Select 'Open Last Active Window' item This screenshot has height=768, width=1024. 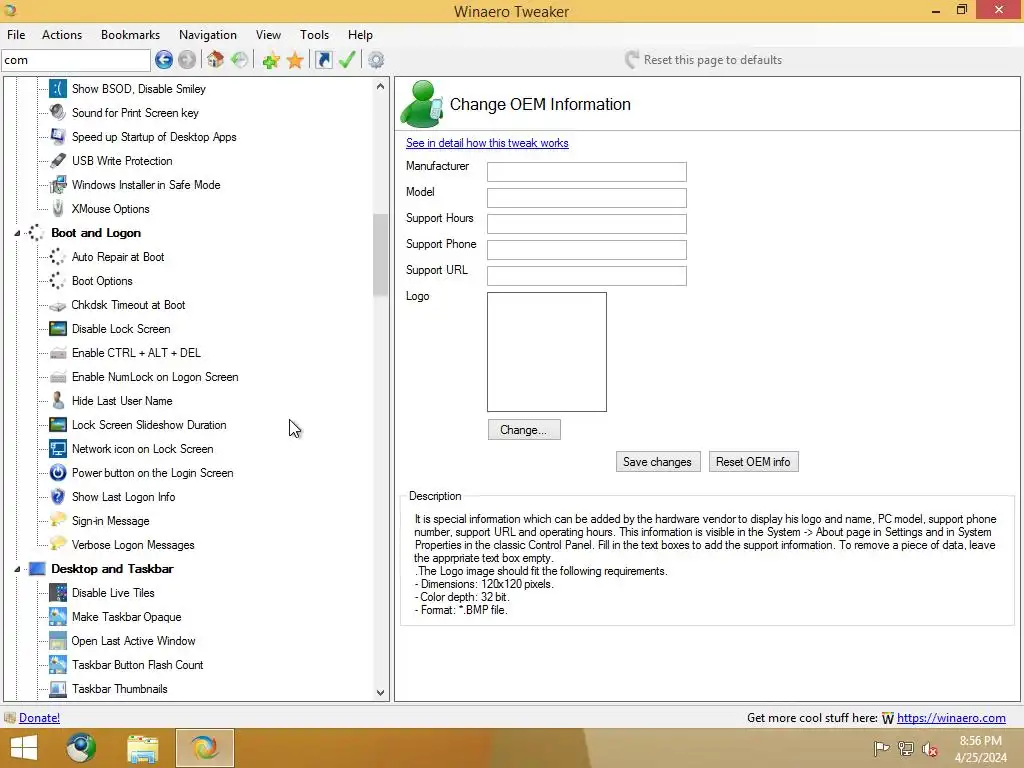tap(134, 641)
